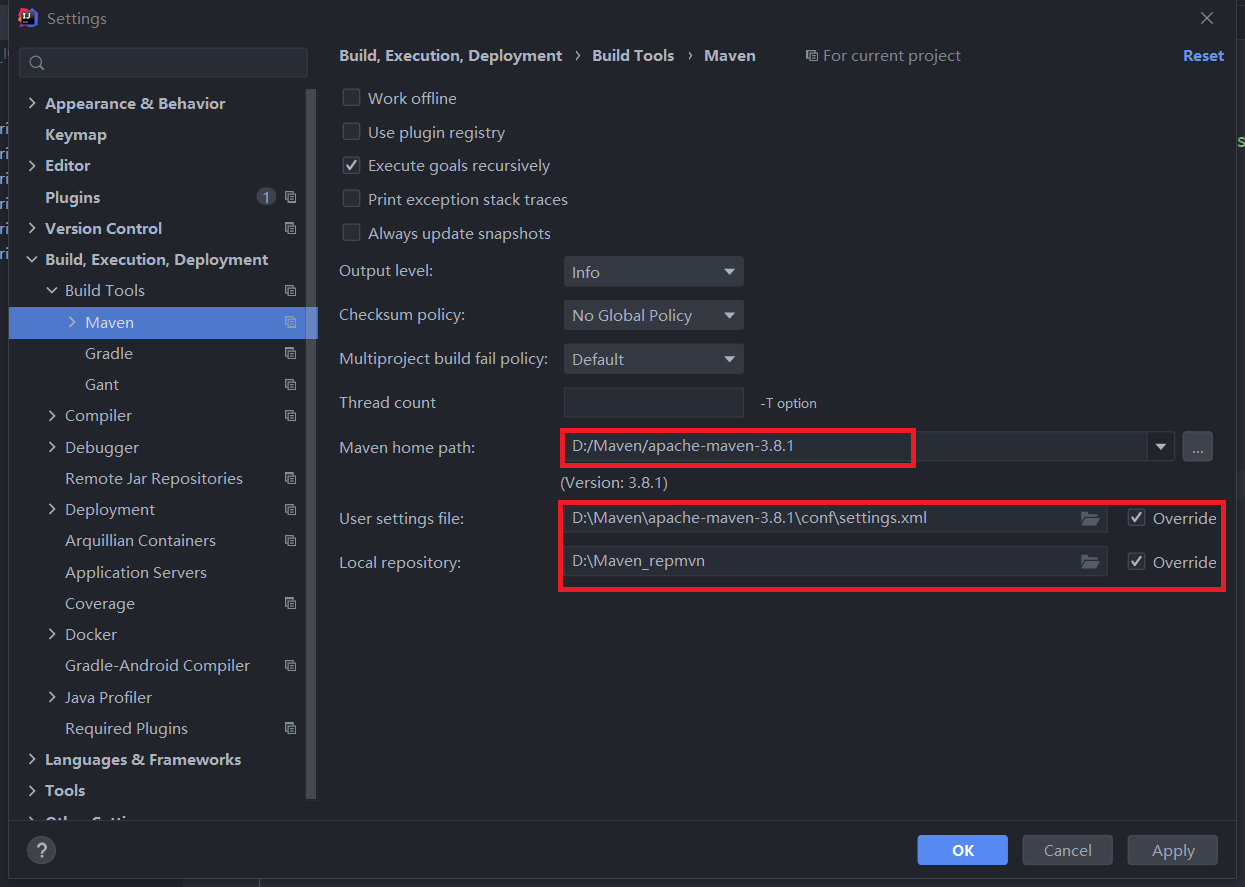The width and height of the screenshot is (1245, 887).
Task: Click Build Tools in the breadcrumb
Action: pos(633,56)
